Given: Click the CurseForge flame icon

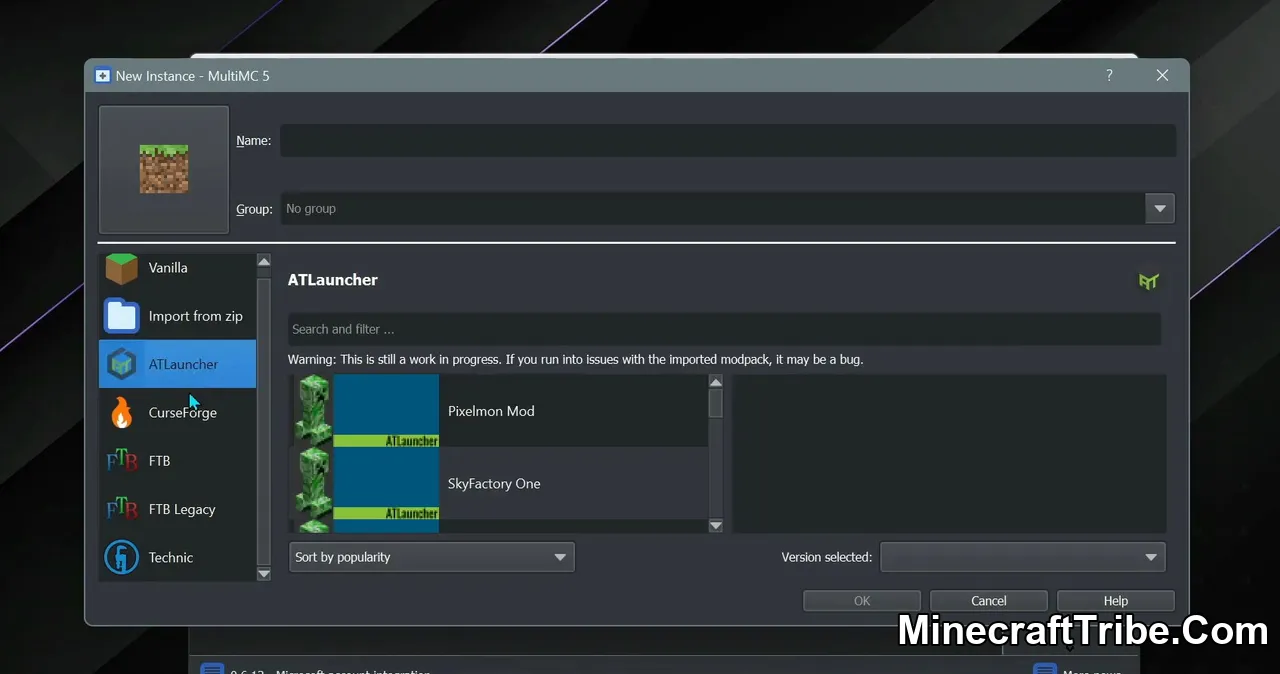Looking at the screenshot, I should [x=122, y=412].
